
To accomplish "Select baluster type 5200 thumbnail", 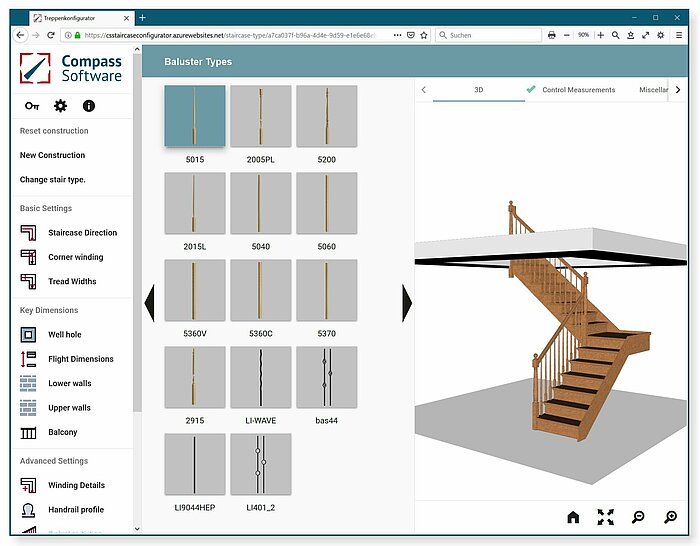I will (x=327, y=116).
